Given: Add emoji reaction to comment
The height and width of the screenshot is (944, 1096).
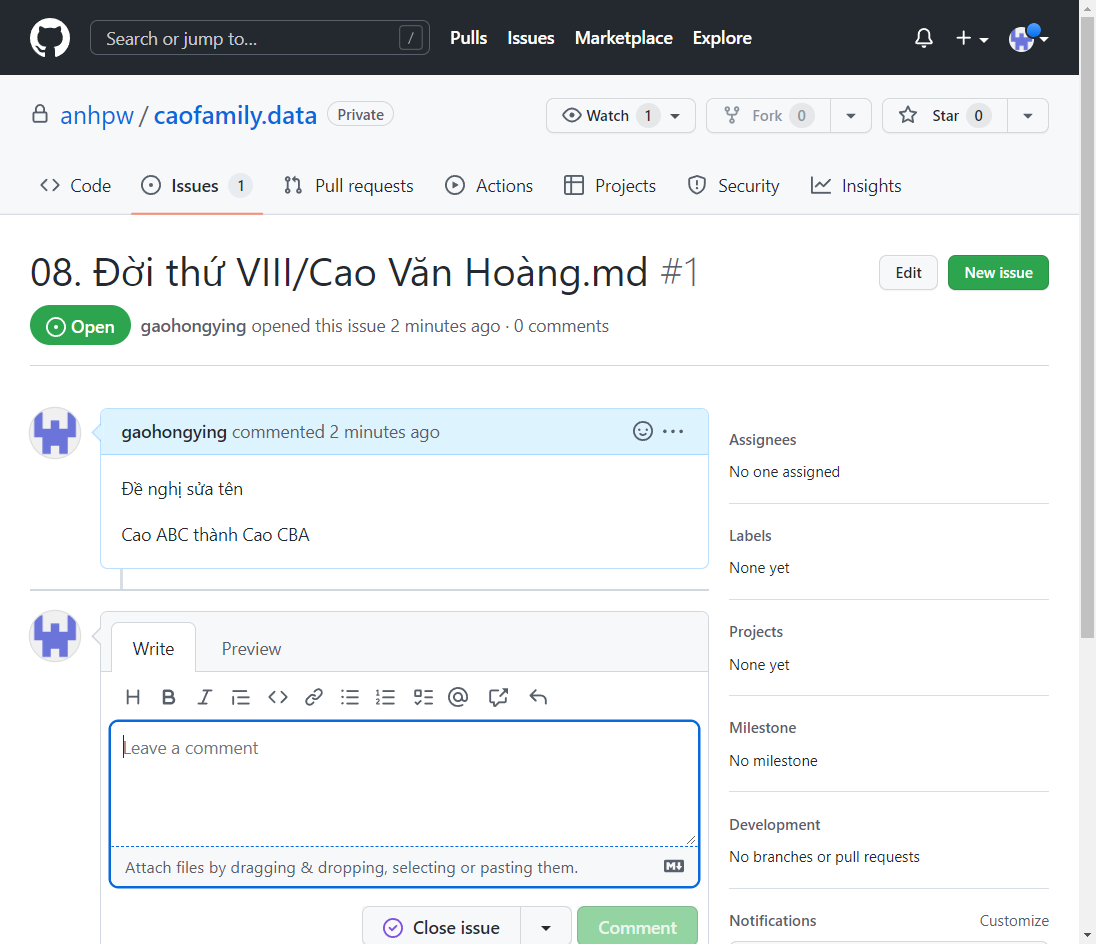Looking at the screenshot, I should click(x=643, y=431).
